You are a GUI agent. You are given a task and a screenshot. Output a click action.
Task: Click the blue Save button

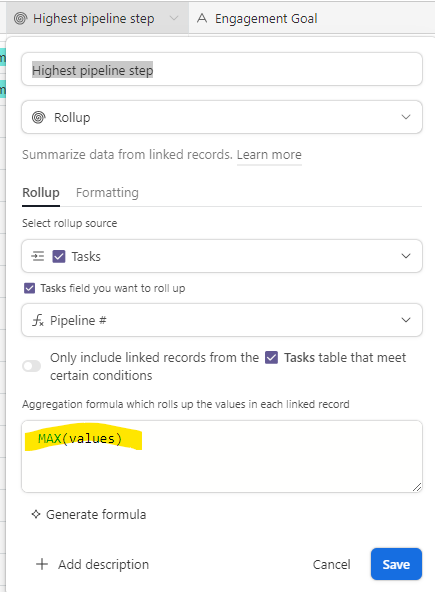tap(396, 564)
